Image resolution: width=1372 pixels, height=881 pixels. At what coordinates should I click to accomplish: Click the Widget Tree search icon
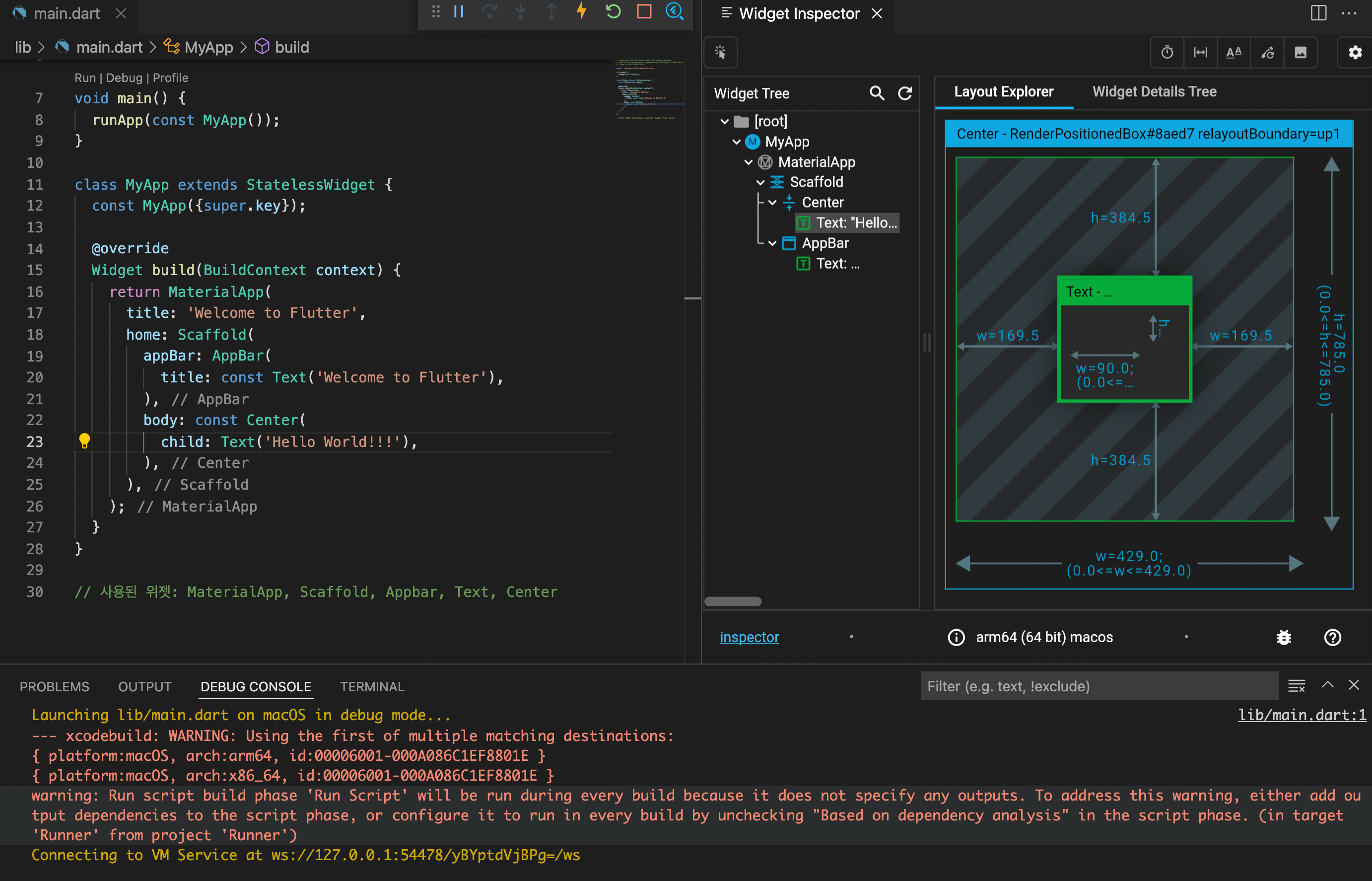(877, 93)
